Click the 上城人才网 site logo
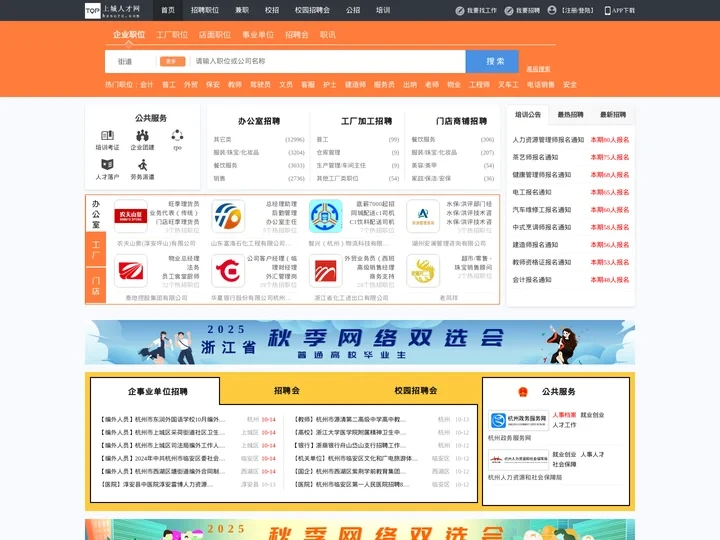Viewport: 720px width, 540px height. pyautogui.click(x=113, y=11)
